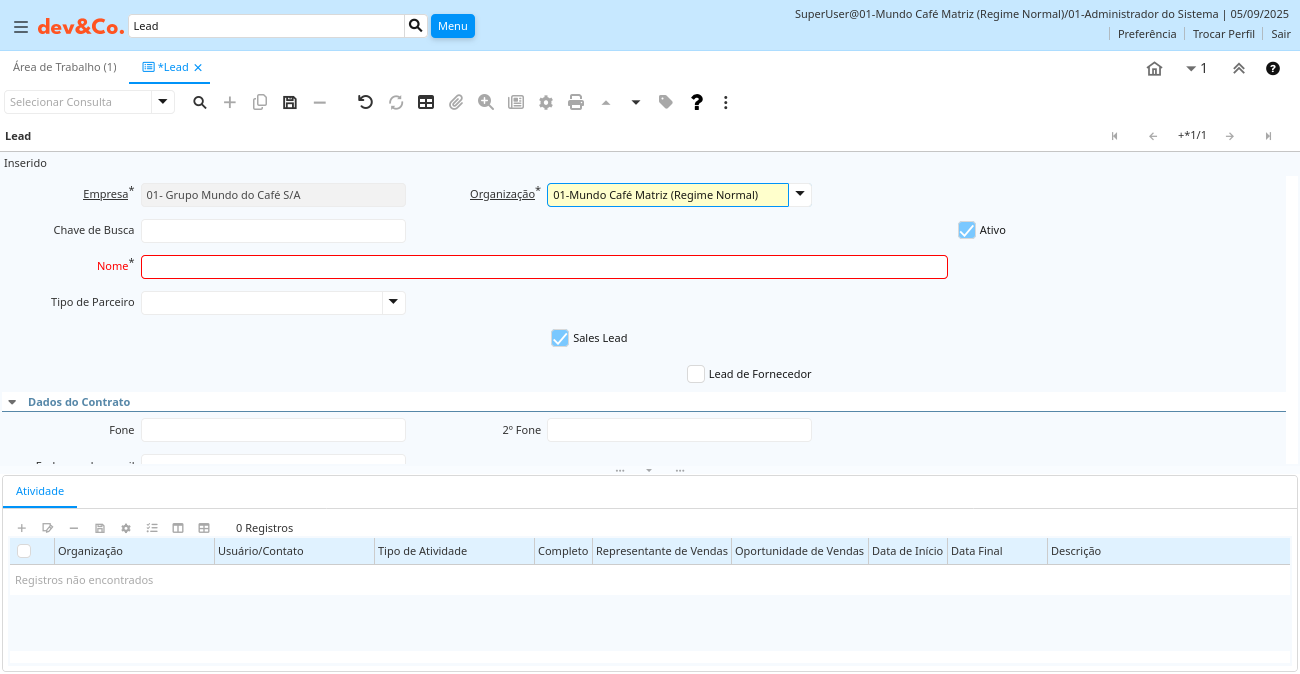
Task: Open the hamburger menu beside dev&Co. logo
Action: coord(21,27)
